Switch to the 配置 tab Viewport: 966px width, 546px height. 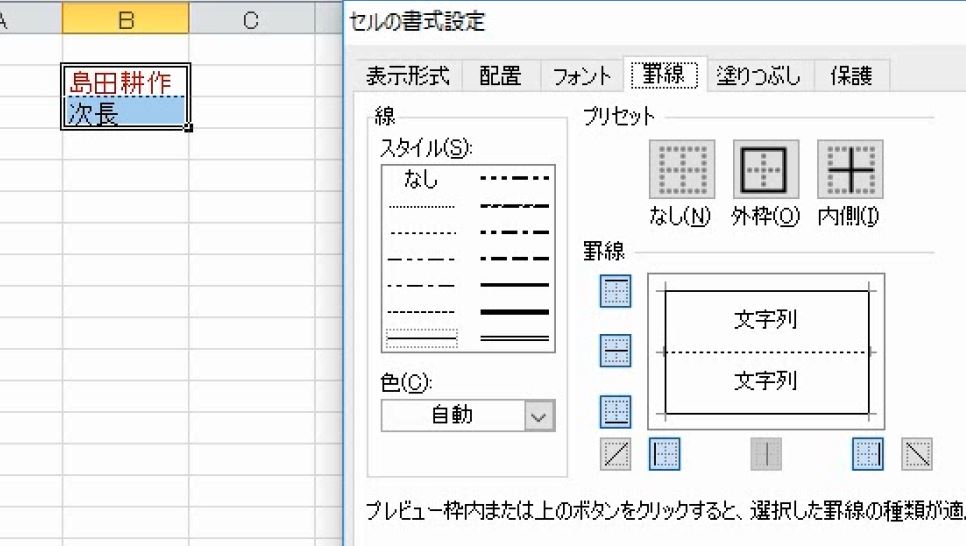(x=500, y=76)
